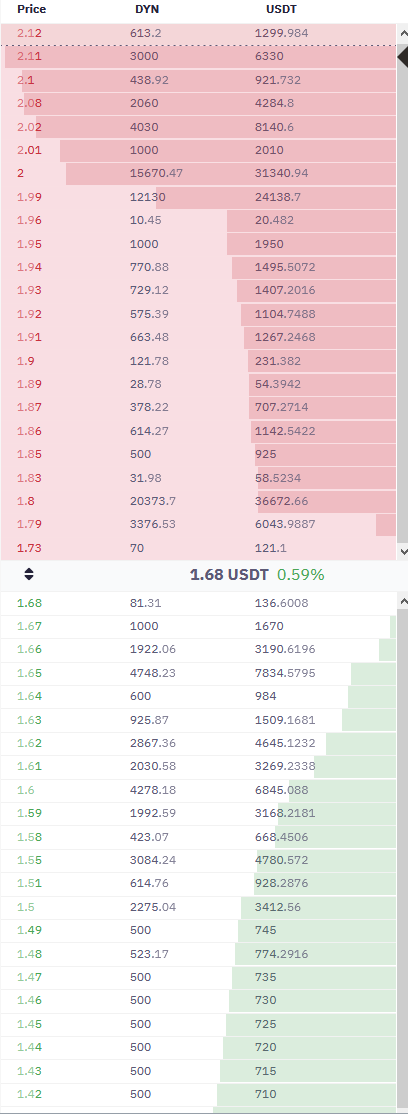408x1114 pixels.
Task: Pick the ask row priced at 2
Action: (198, 173)
